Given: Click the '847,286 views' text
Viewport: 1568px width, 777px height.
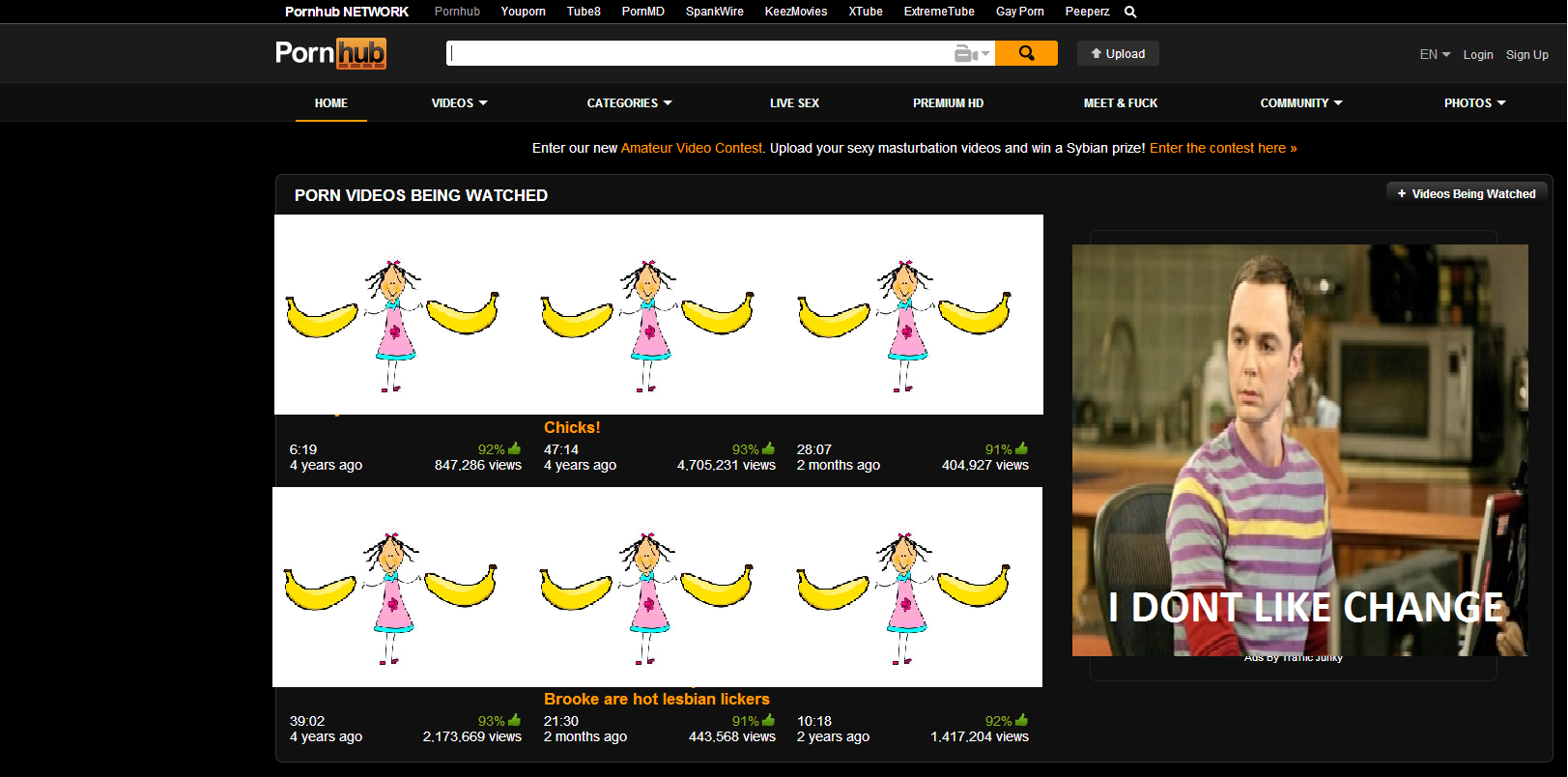Looking at the screenshot, I should click(x=478, y=465).
